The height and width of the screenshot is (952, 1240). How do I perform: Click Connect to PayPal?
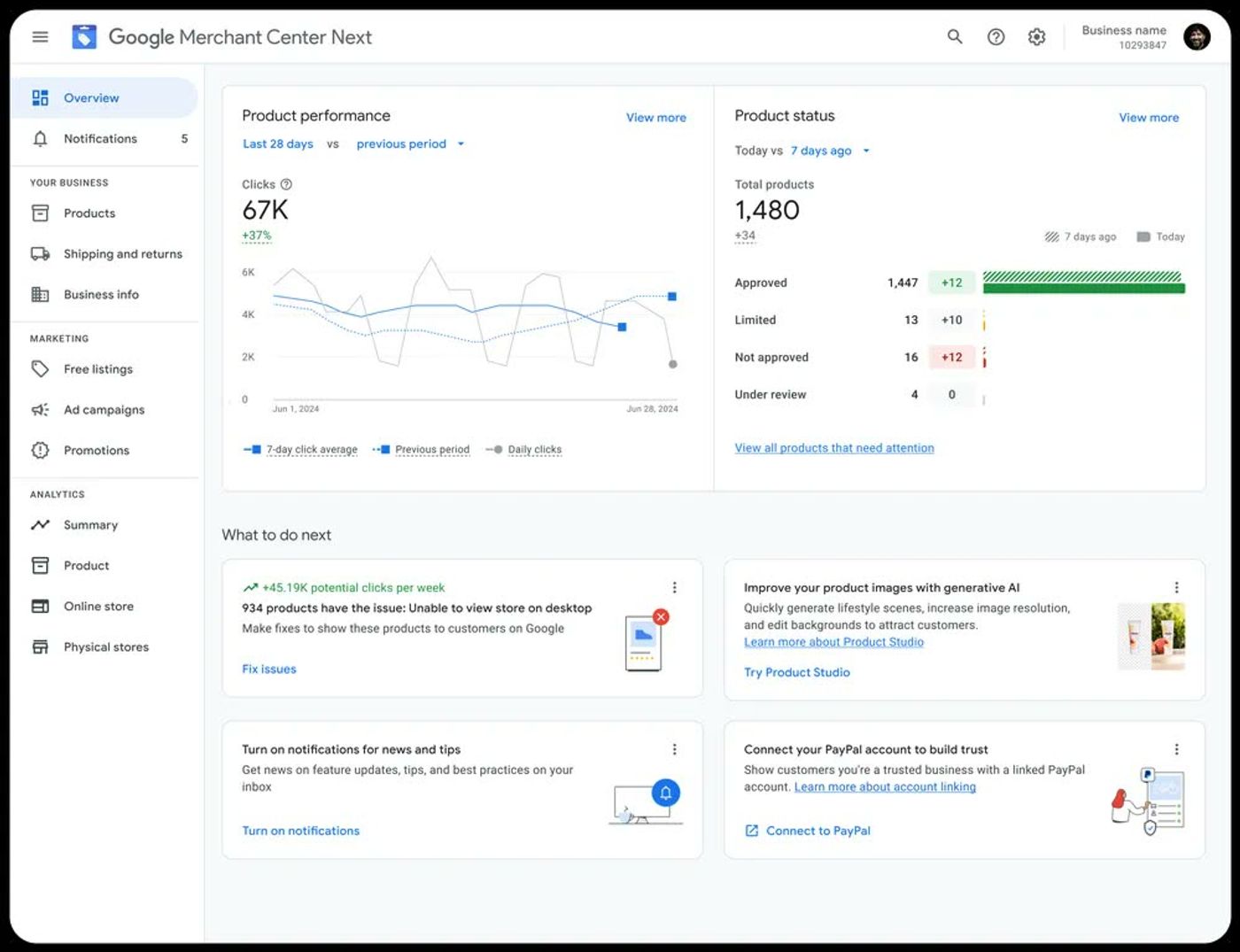818,831
